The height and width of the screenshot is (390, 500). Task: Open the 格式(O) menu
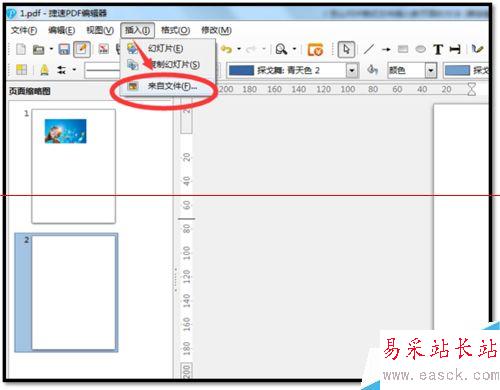(x=175, y=31)
